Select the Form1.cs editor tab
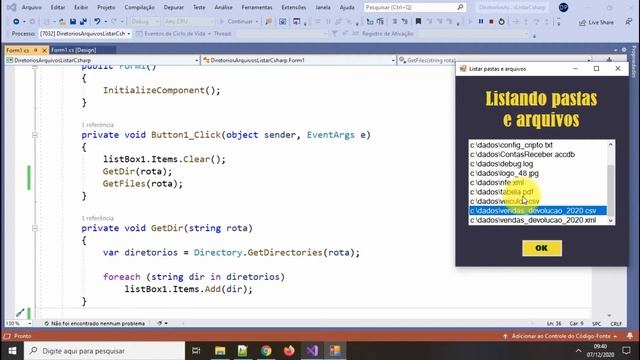This screenshot has height=360, width=640. click(x=18, y=50)
